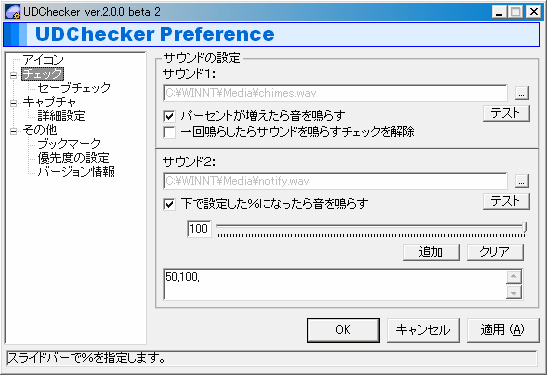Toggle 下で設定した%になったら音を鳴らす checkbox
The image size is (547, 375).
(170, 204)
